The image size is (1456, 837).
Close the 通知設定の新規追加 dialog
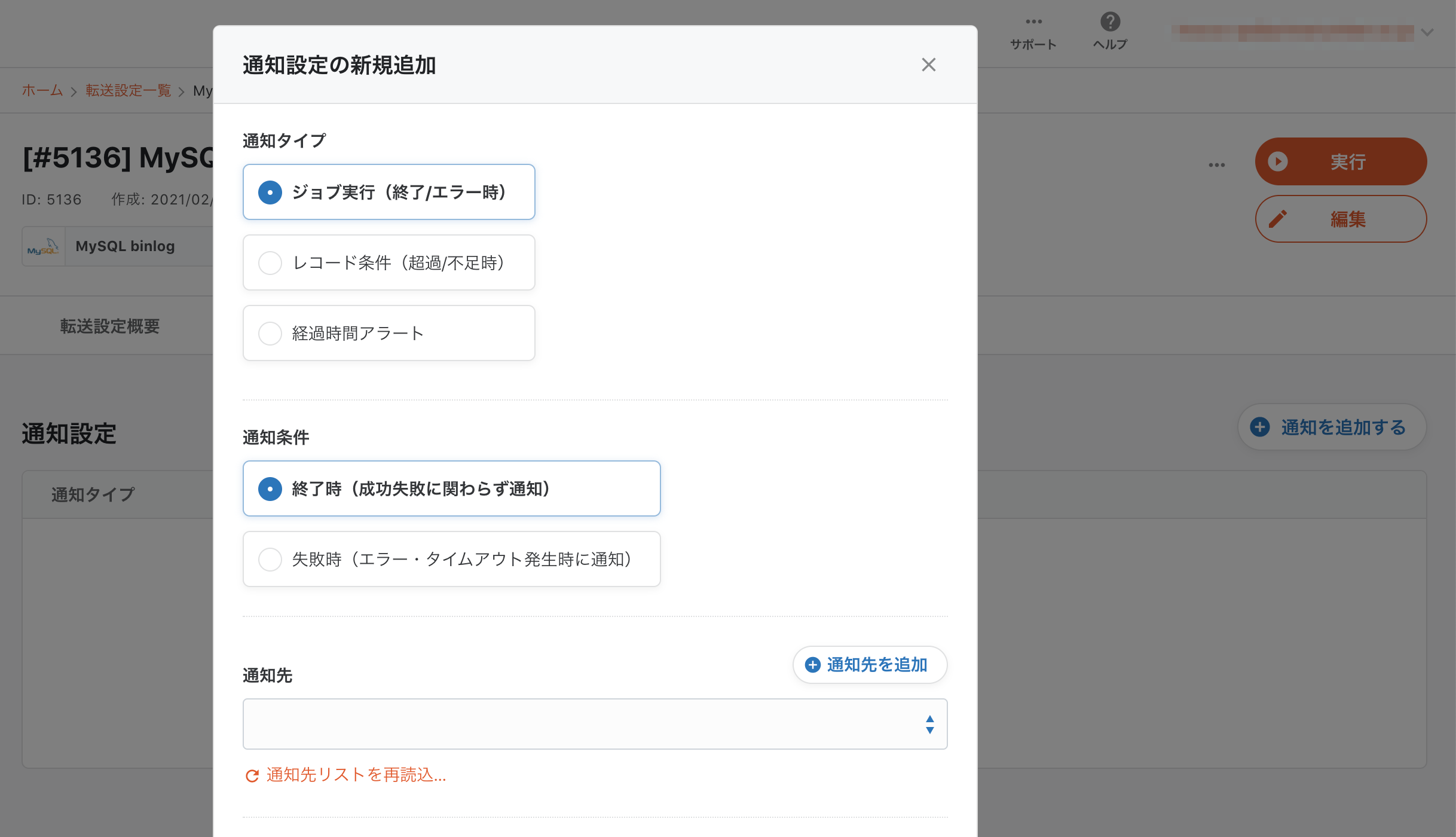point(928,65)
